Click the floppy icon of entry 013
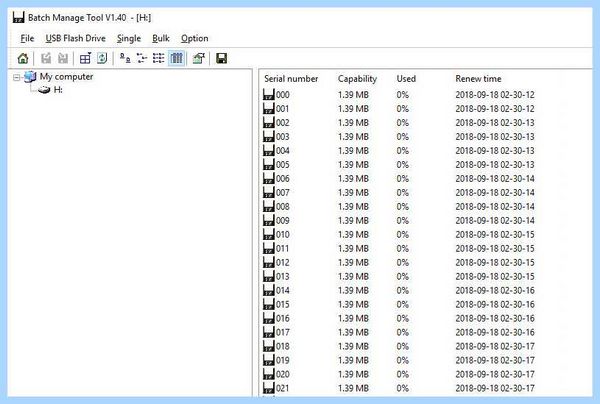 tap(269, 276)
